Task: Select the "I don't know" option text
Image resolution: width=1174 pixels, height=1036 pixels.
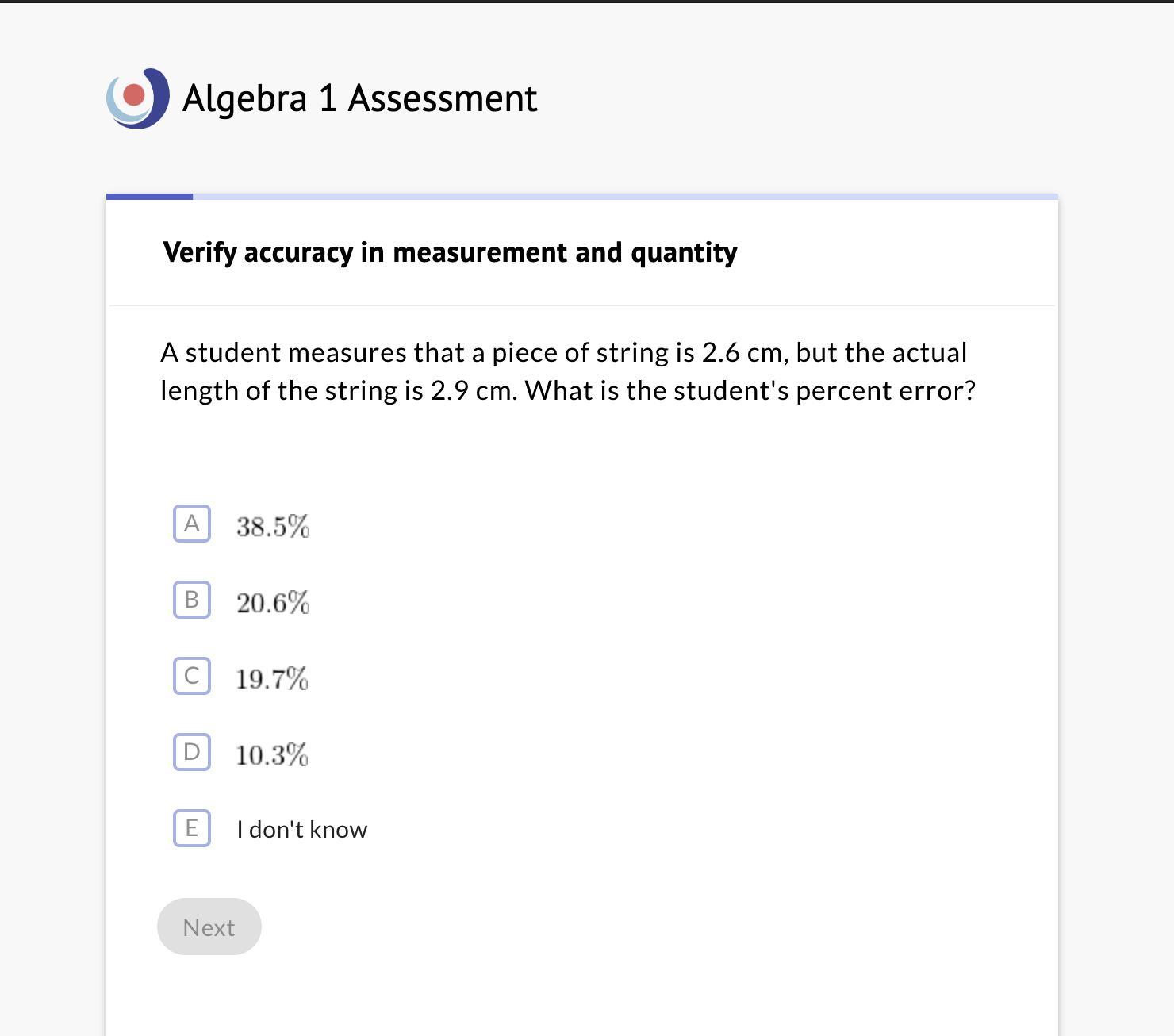Action: 302,829
